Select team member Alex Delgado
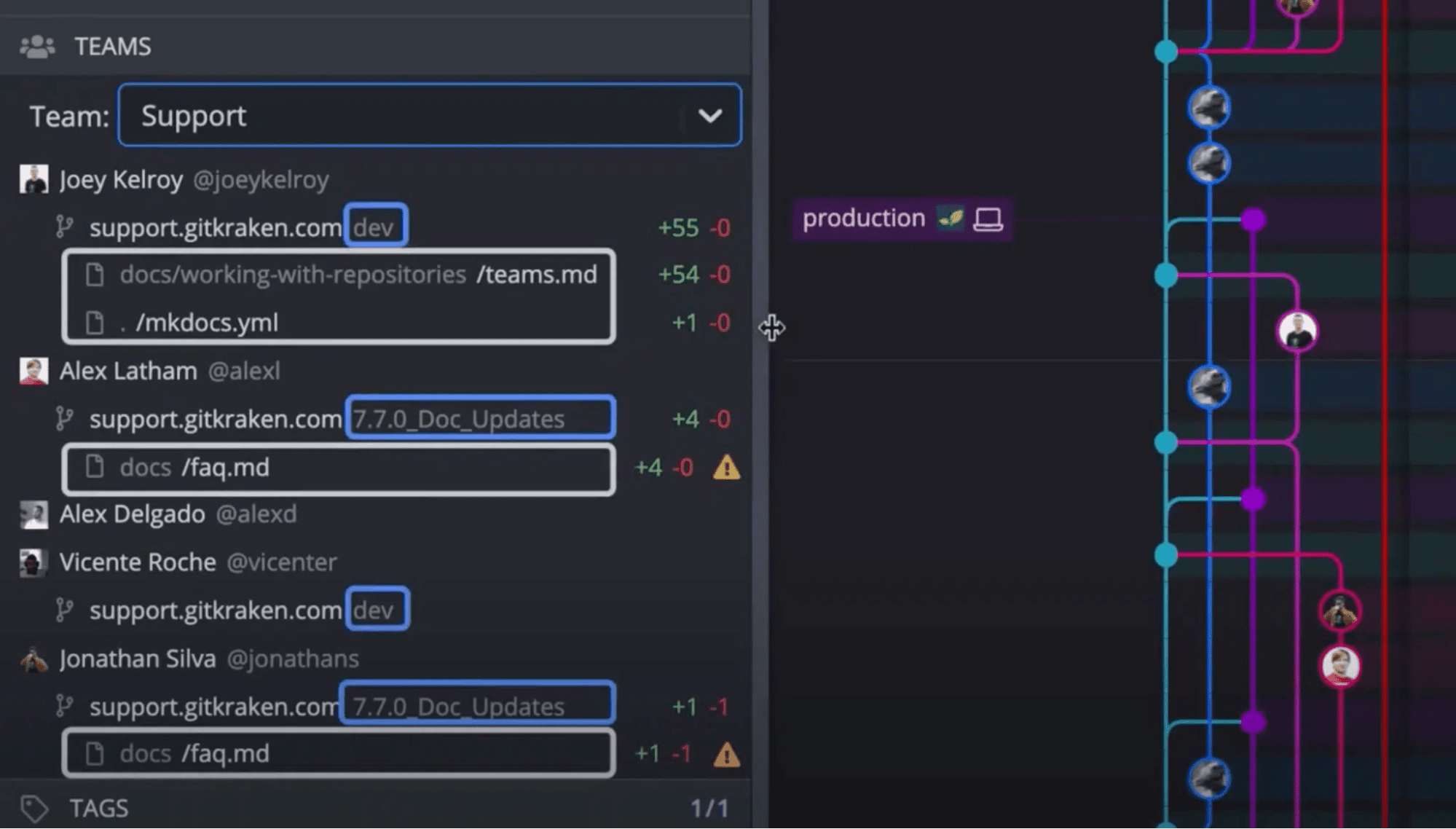This screenshot has height=829, width=1456. click(x=132, y=514)
